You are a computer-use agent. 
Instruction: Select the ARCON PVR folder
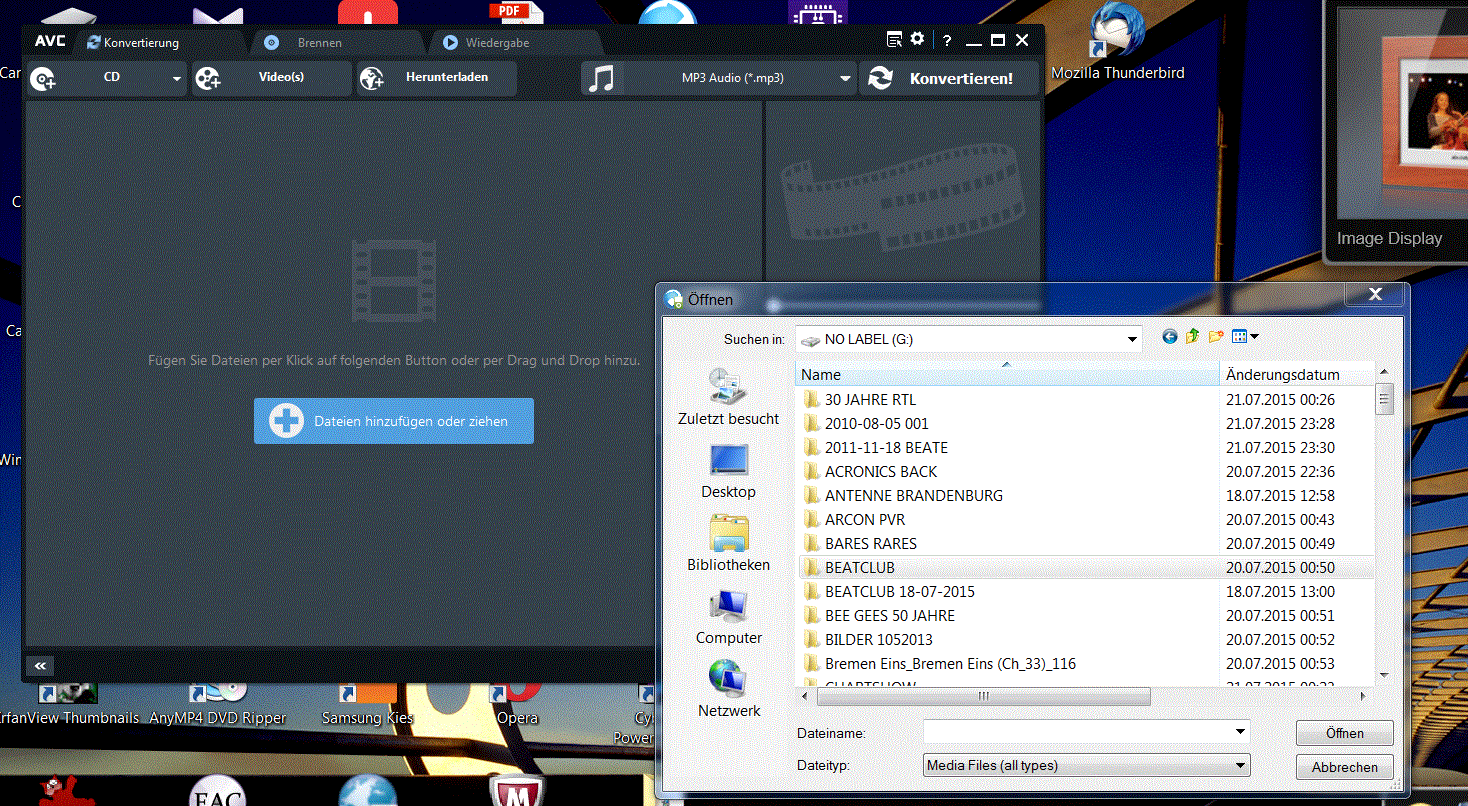pyautogui.click(x=864, y=520)
